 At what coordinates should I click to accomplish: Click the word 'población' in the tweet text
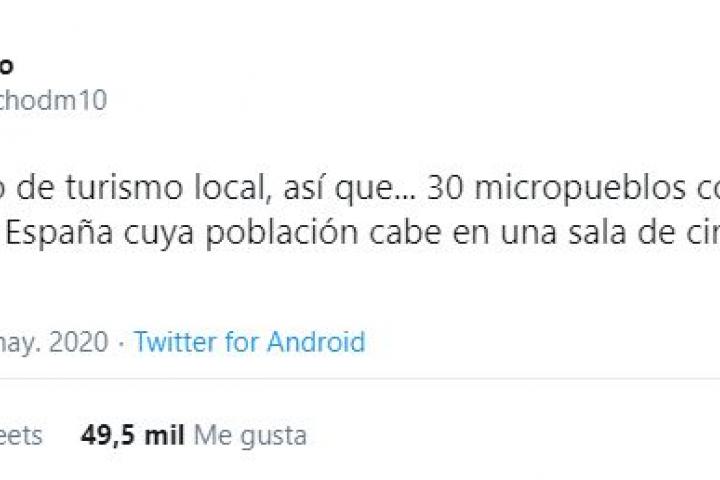(x=282, y=234)
